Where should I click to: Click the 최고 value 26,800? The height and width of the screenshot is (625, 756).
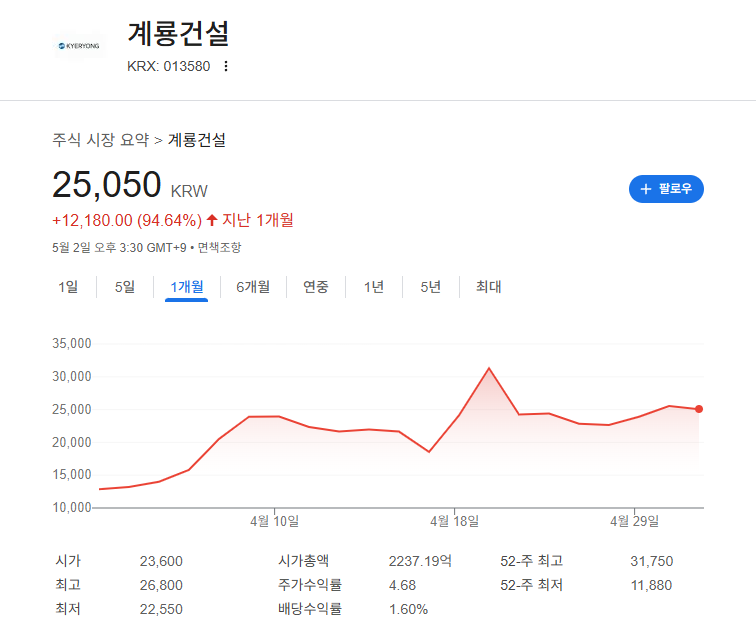click(x=161, y=585)
